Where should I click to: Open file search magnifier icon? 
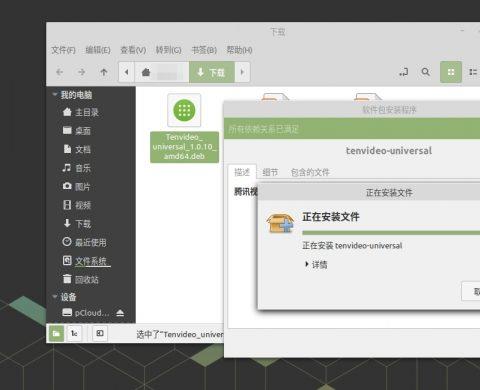(x=426, y=72)
